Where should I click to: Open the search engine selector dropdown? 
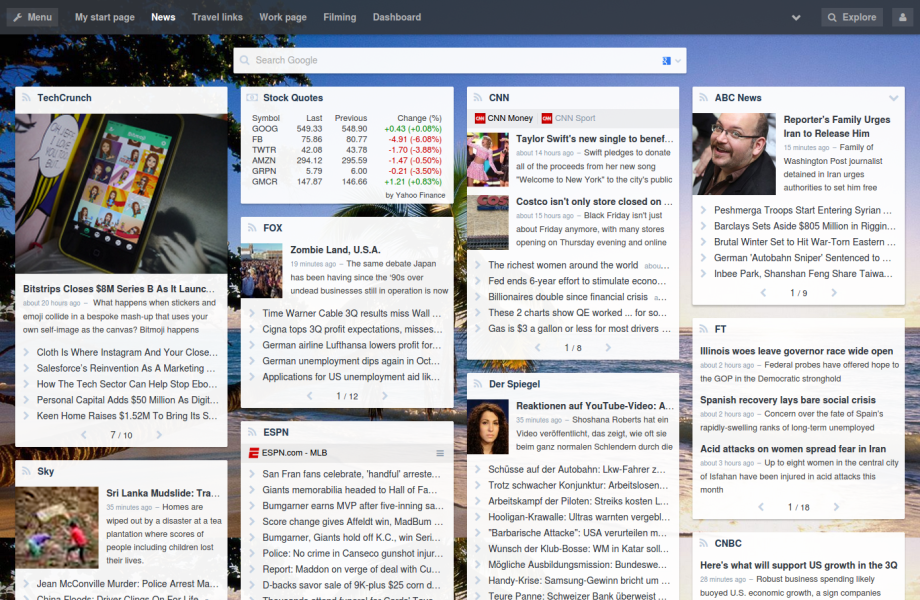672,60
